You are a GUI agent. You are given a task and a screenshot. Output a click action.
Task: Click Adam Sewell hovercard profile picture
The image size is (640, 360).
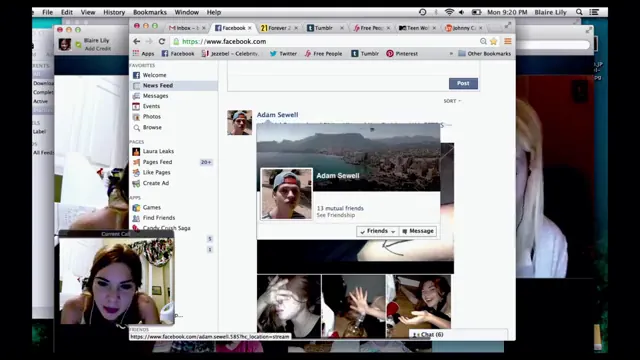(x=287, y=194)
